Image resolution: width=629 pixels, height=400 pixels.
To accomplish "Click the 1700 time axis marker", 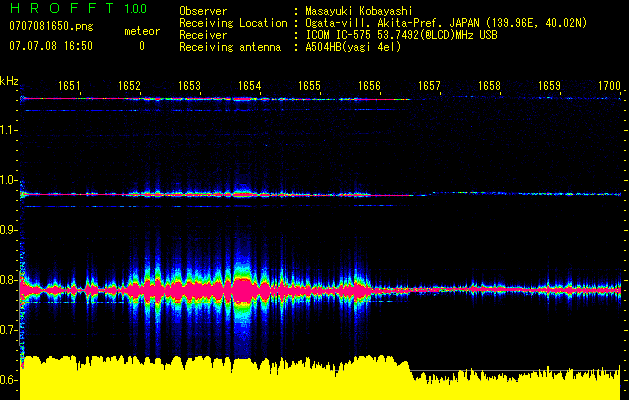I will 609,86.
